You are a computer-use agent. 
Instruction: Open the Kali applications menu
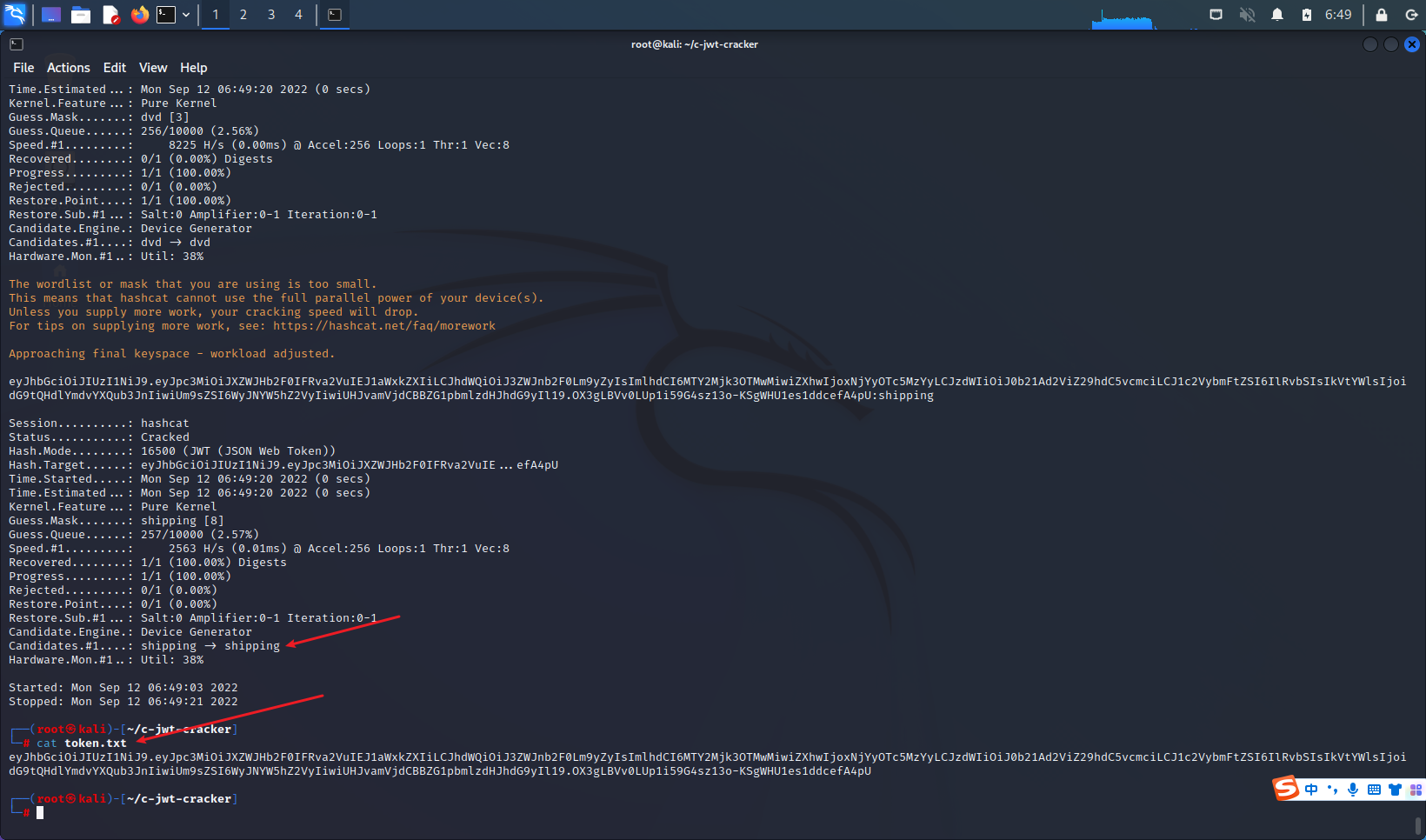point(16,14)
